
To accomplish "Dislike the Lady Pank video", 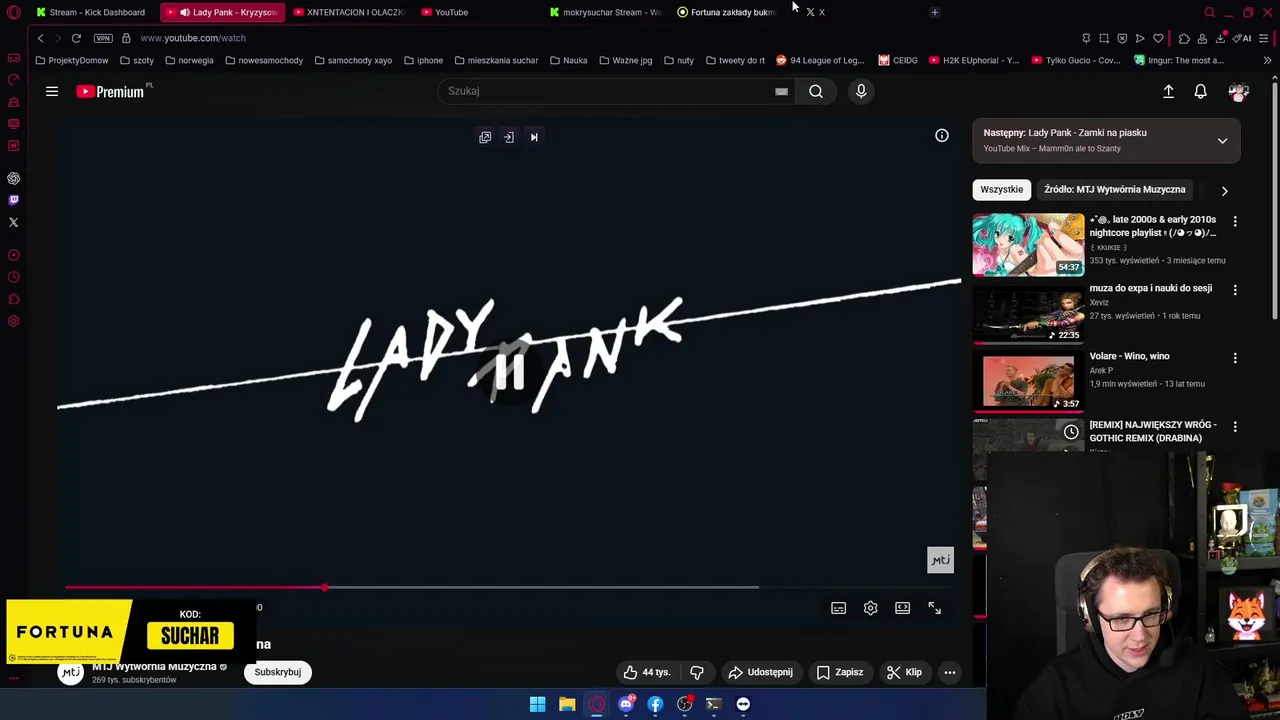I will (697, 672).
